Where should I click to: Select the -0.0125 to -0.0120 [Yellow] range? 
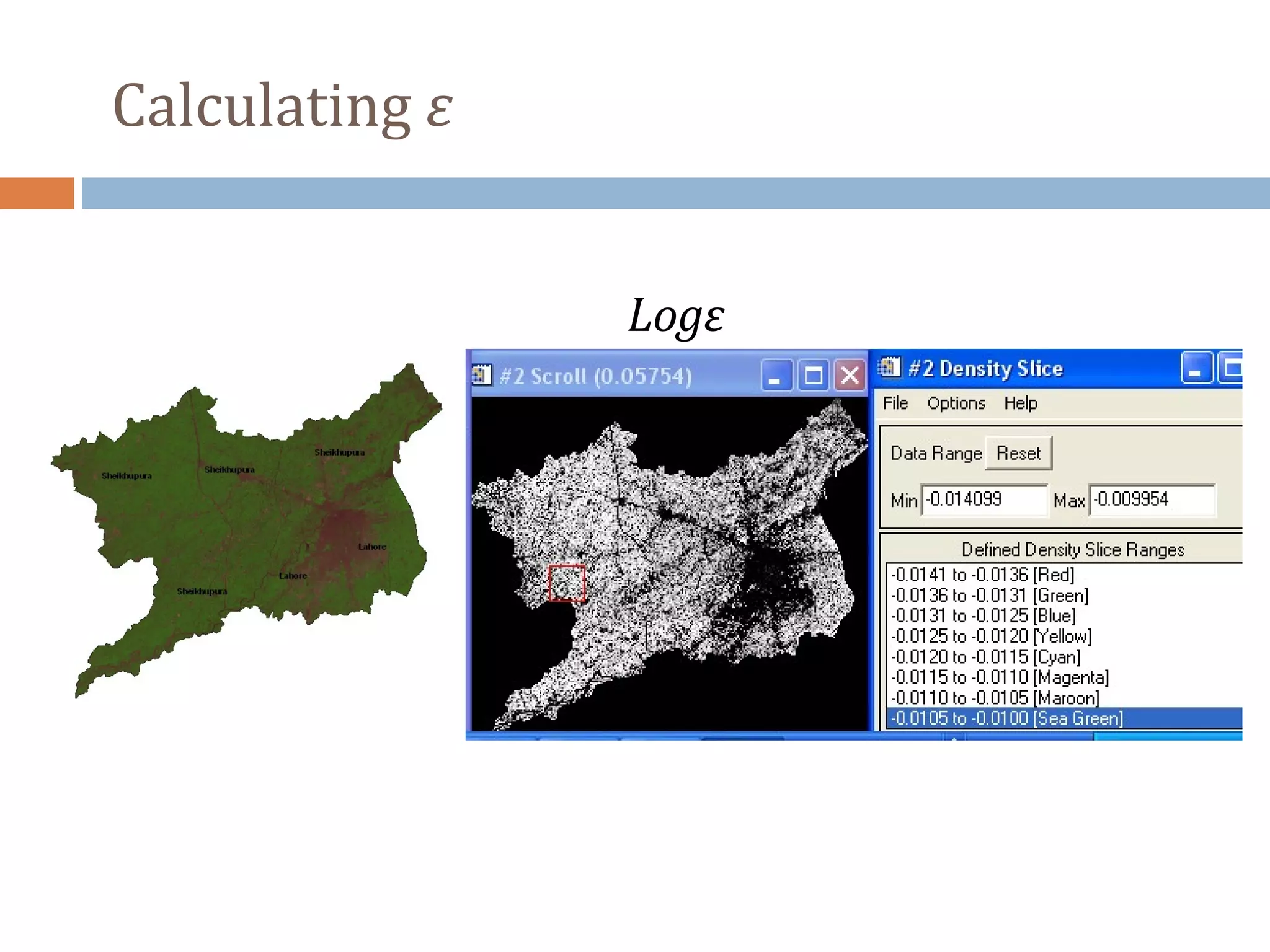click(1064, 636)
